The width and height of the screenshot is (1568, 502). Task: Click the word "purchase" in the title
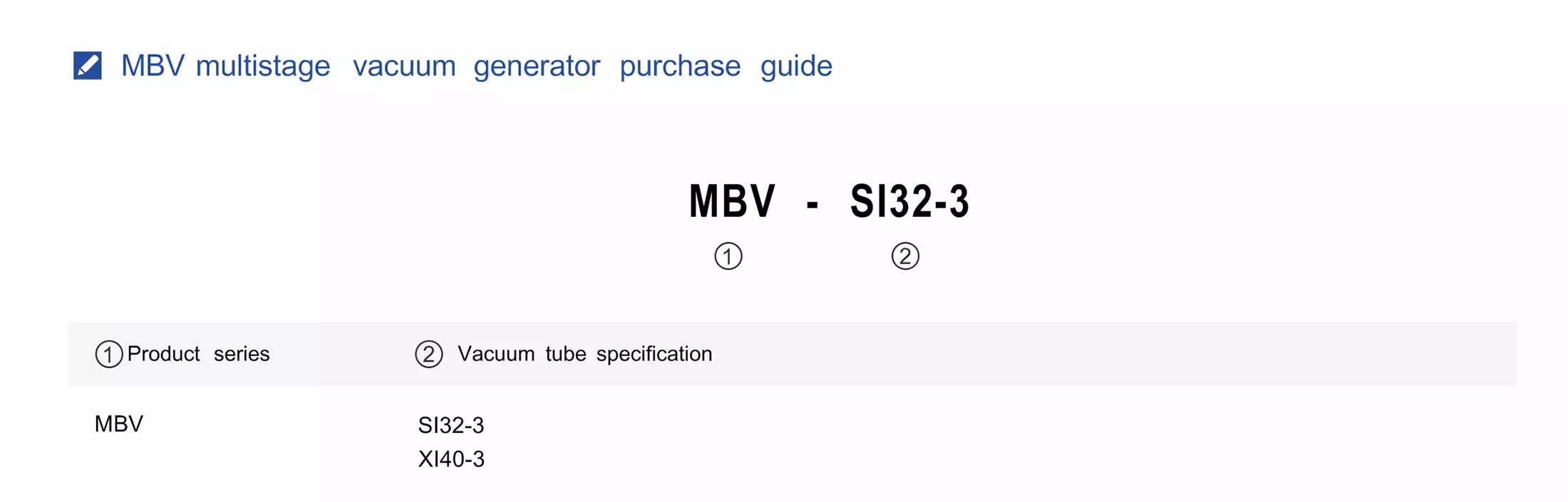coord(680,66)
